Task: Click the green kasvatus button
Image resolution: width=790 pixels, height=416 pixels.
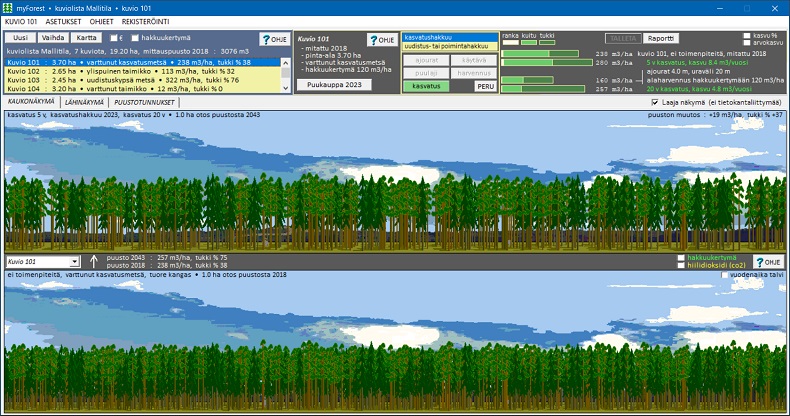Action: coord(425,87)
